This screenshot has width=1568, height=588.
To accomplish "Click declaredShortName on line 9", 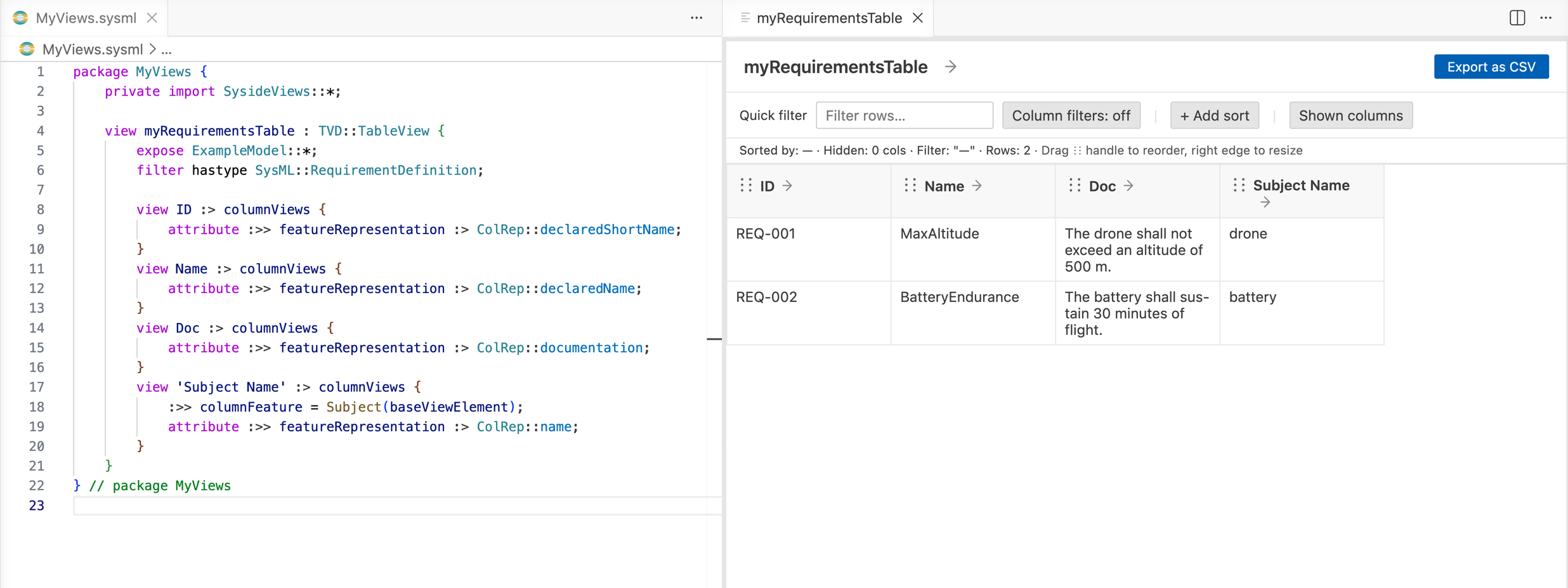I will click(607, 229).
